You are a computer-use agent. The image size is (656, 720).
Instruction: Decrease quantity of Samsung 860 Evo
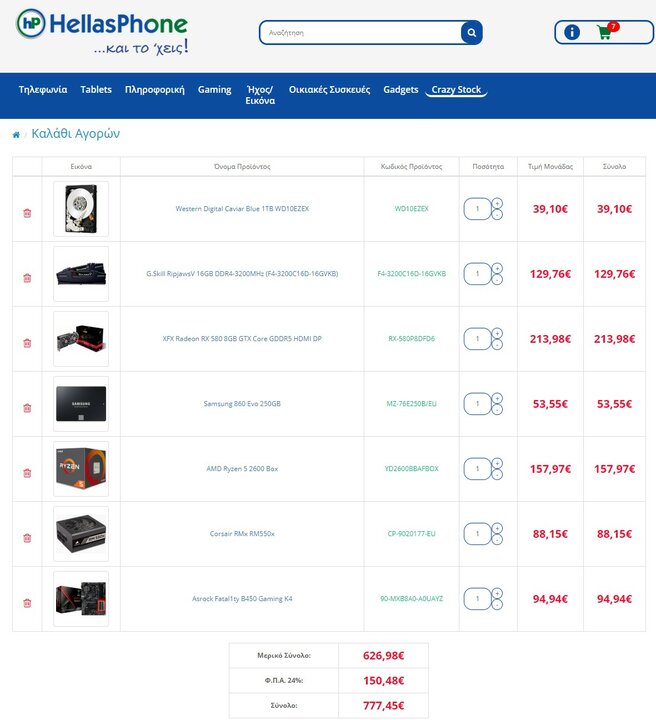pyautogui.click(x=497, y=409)
